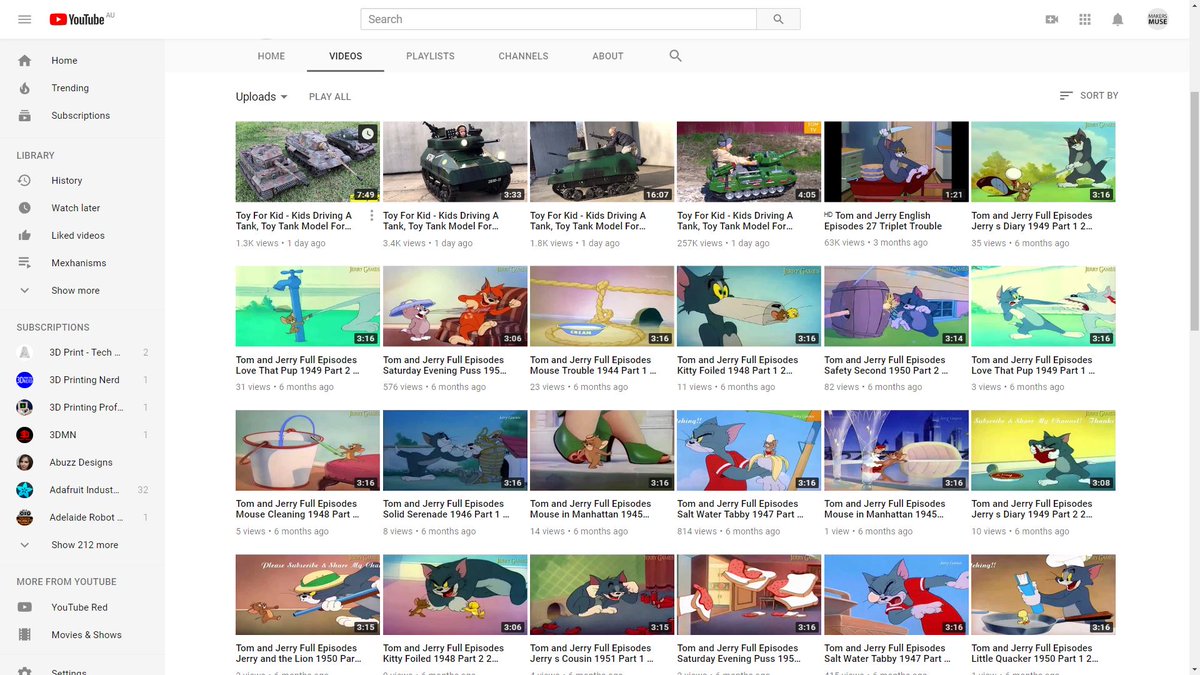Open the CHANNELS tab
The image size is (1200, 675).
click(x=523, y=56)
